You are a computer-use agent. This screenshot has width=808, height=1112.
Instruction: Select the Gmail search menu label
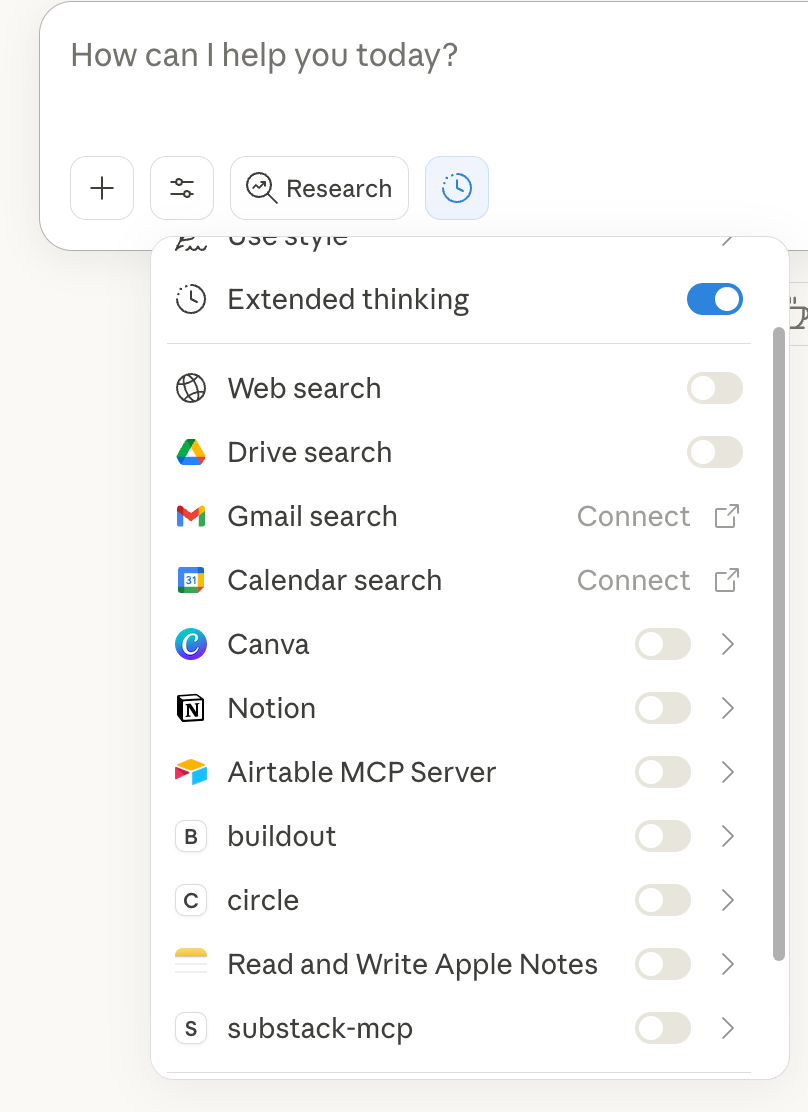click(x=312, y=516)
